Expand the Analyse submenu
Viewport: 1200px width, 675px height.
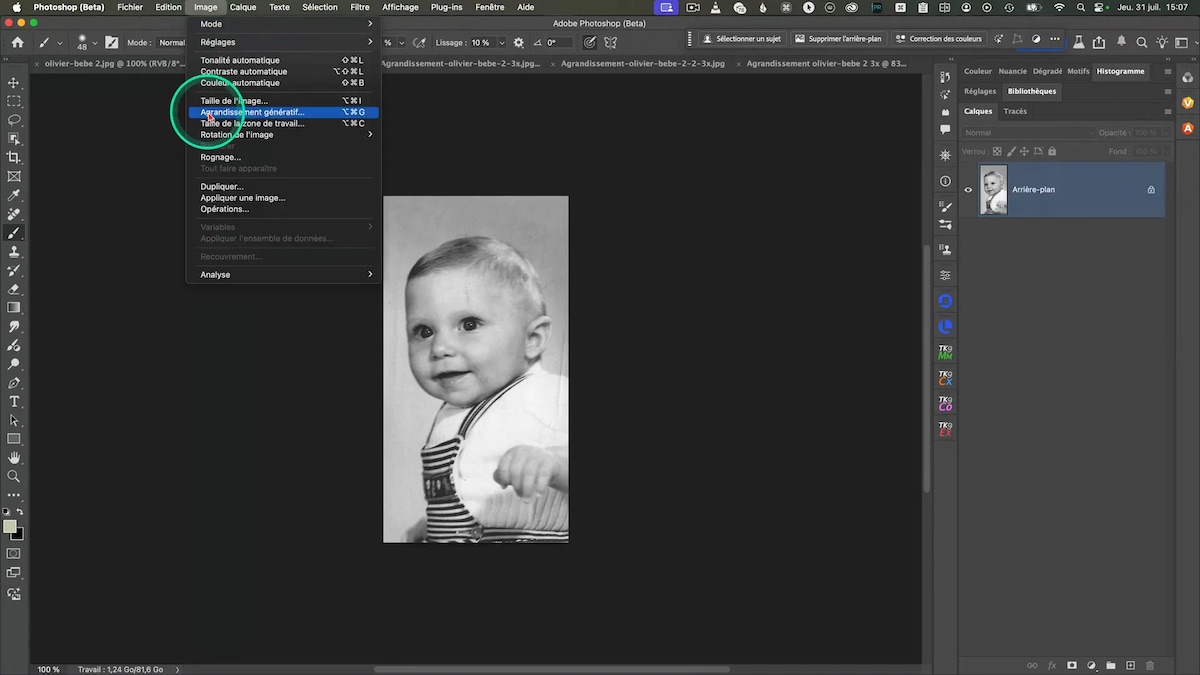[284, 275]
